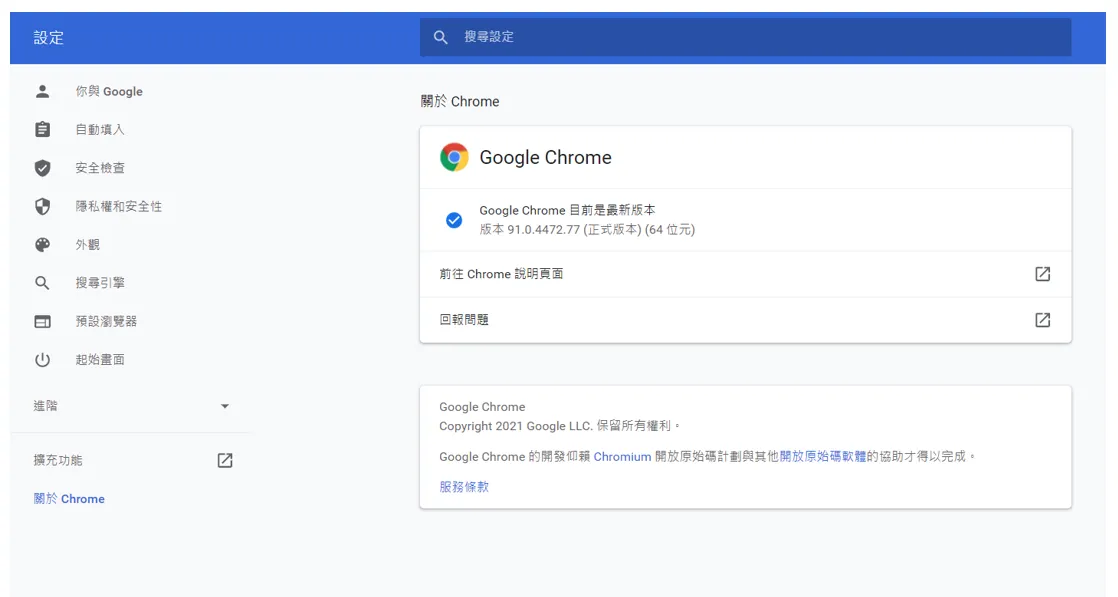Viewport: 1118px width, 597px height.
Task: Click the open-in-new icon for Chrome 說明頁面
Action: 1042,274
